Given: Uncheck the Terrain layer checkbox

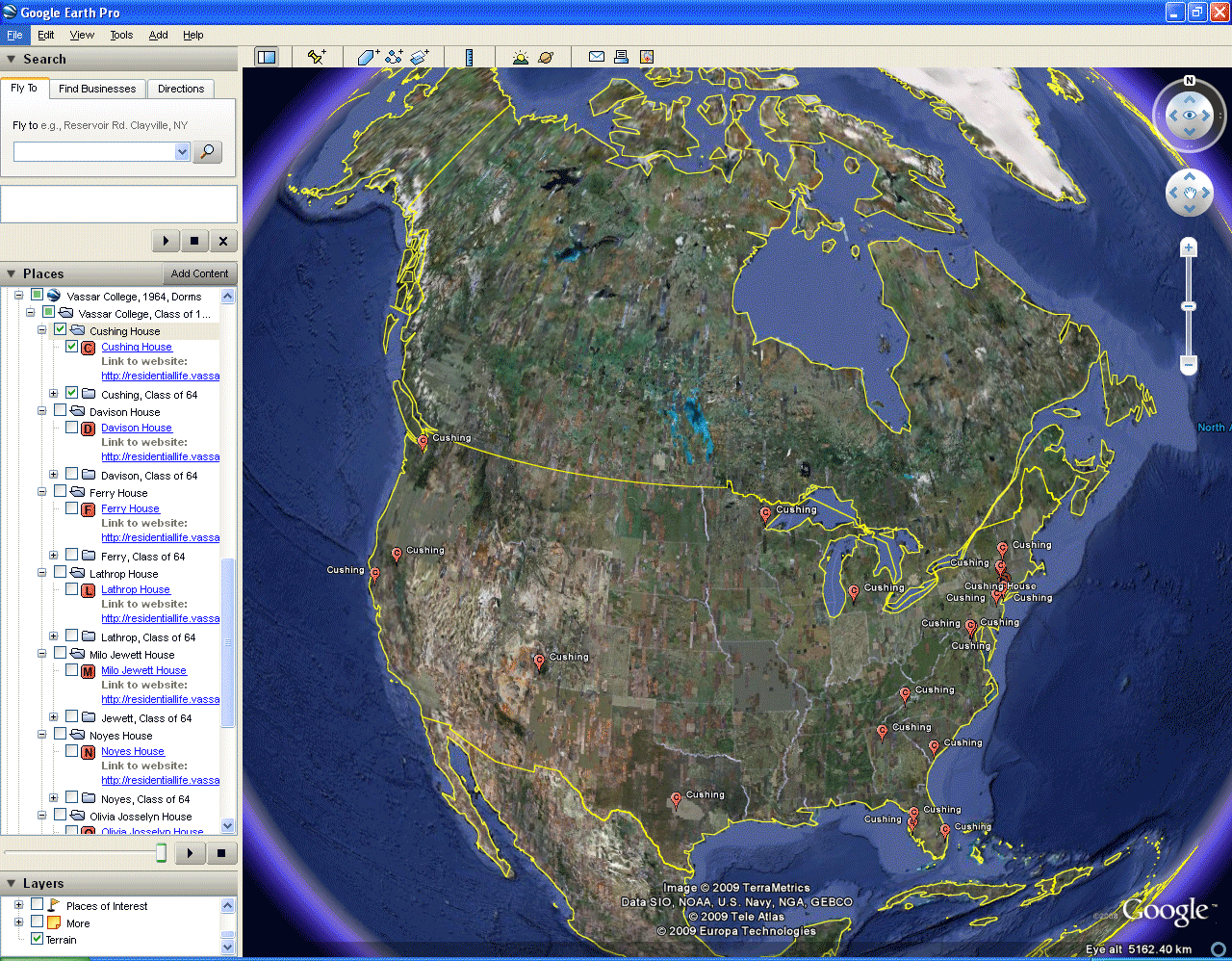Looking at the screenshot, I should [x=37, y=939].
